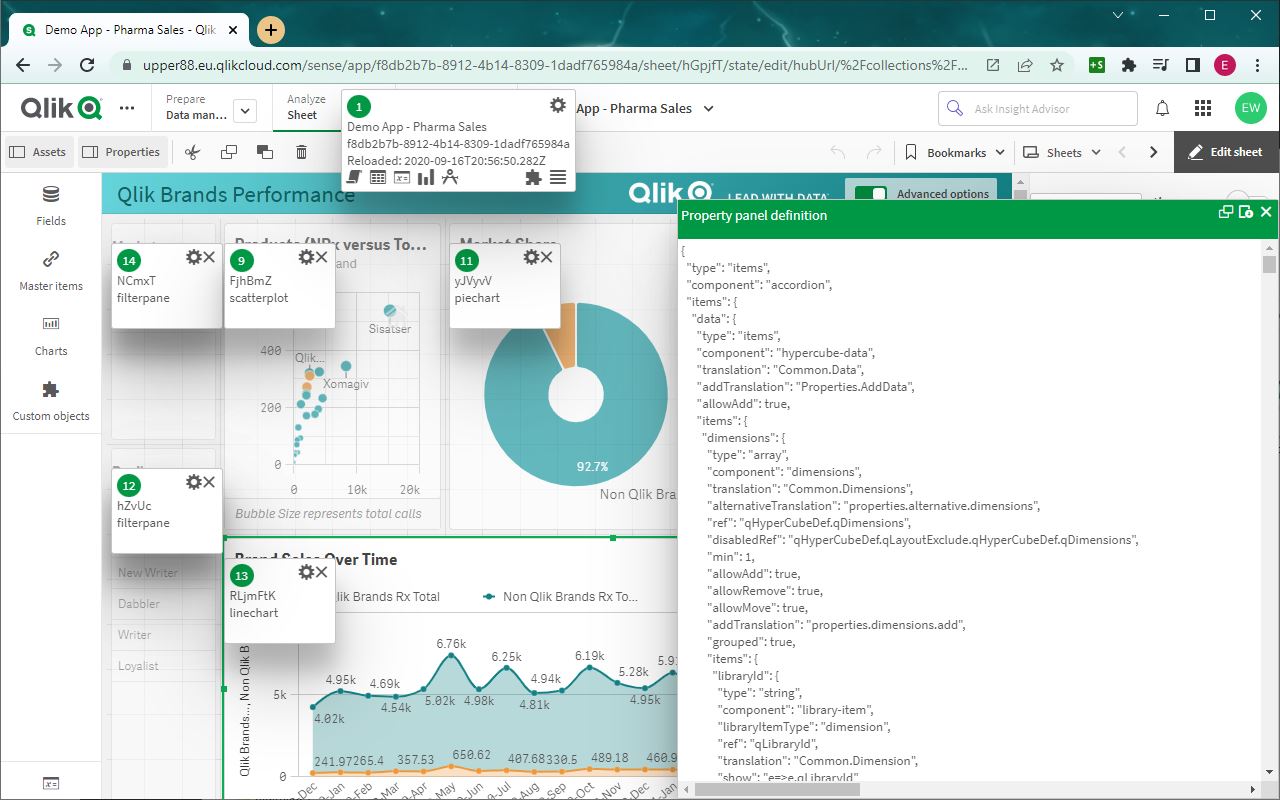
Task: Expand the Bookmarks dropdown
Action: pyautogui.click(x=955, y=152)
